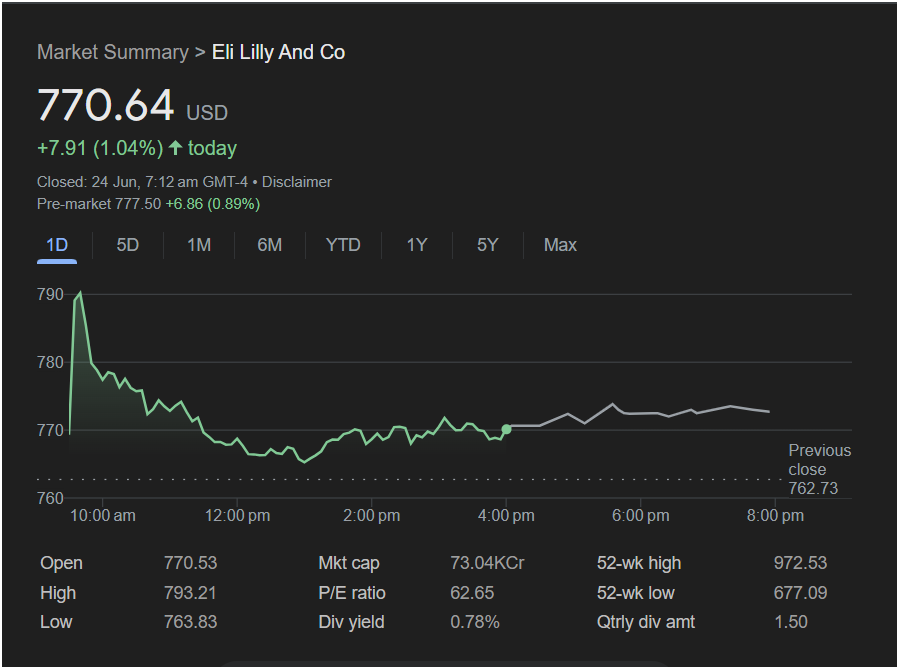Click the 52-wk low label
The image size is (899, 669).
point(636,593)
